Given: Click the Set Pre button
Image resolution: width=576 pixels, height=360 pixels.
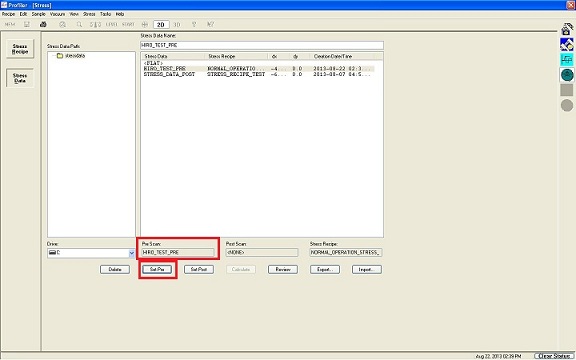Looking at the screenshot, I should tap(157, 269).
